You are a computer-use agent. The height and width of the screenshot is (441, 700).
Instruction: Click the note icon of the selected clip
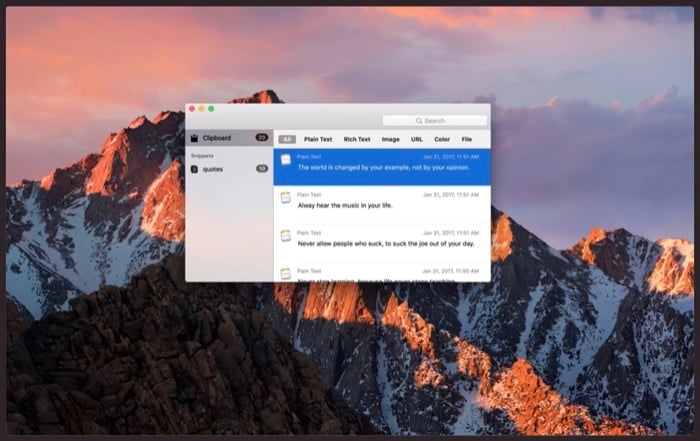coord(286,161)
